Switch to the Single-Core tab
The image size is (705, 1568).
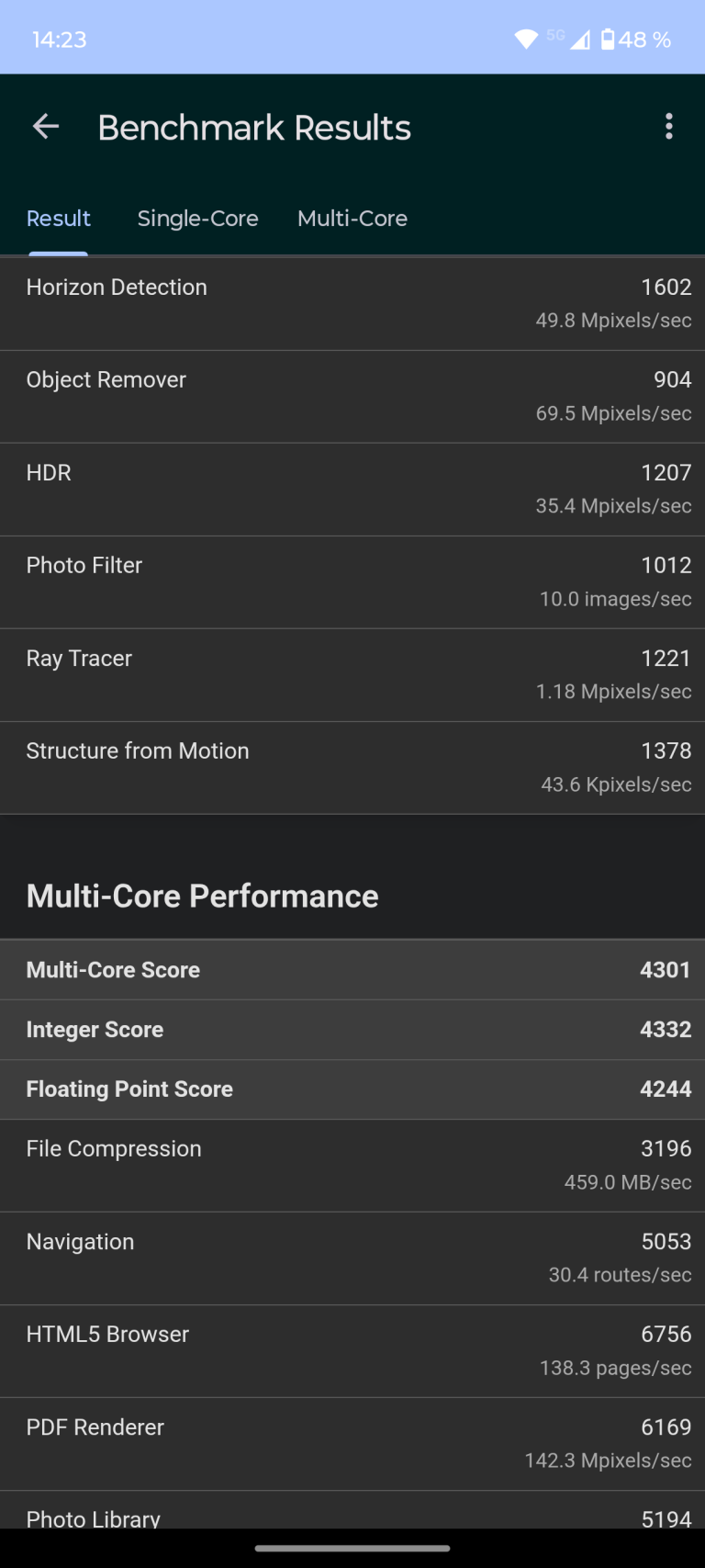point(197,219)
